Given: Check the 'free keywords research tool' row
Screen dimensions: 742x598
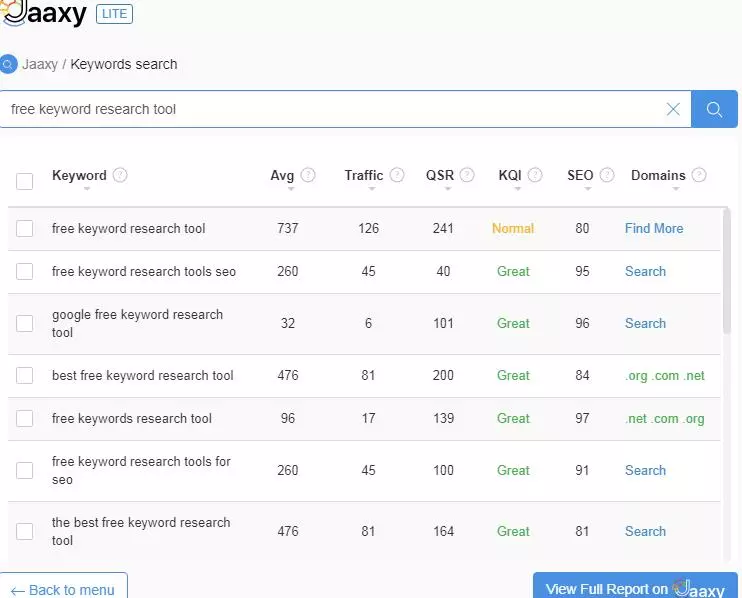Looking at the screenshot, I should [25, 418].
